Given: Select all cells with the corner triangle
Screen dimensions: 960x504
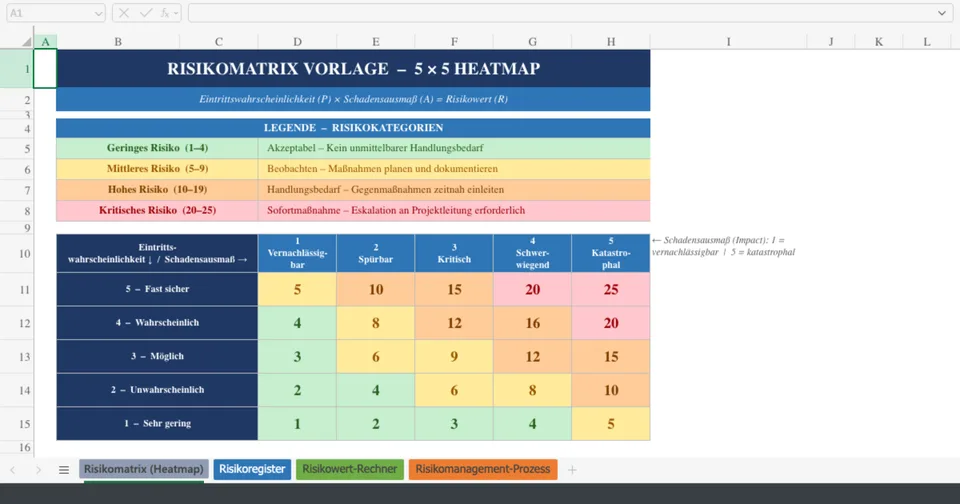Looking at the screenshot, I should coord(26,42).
